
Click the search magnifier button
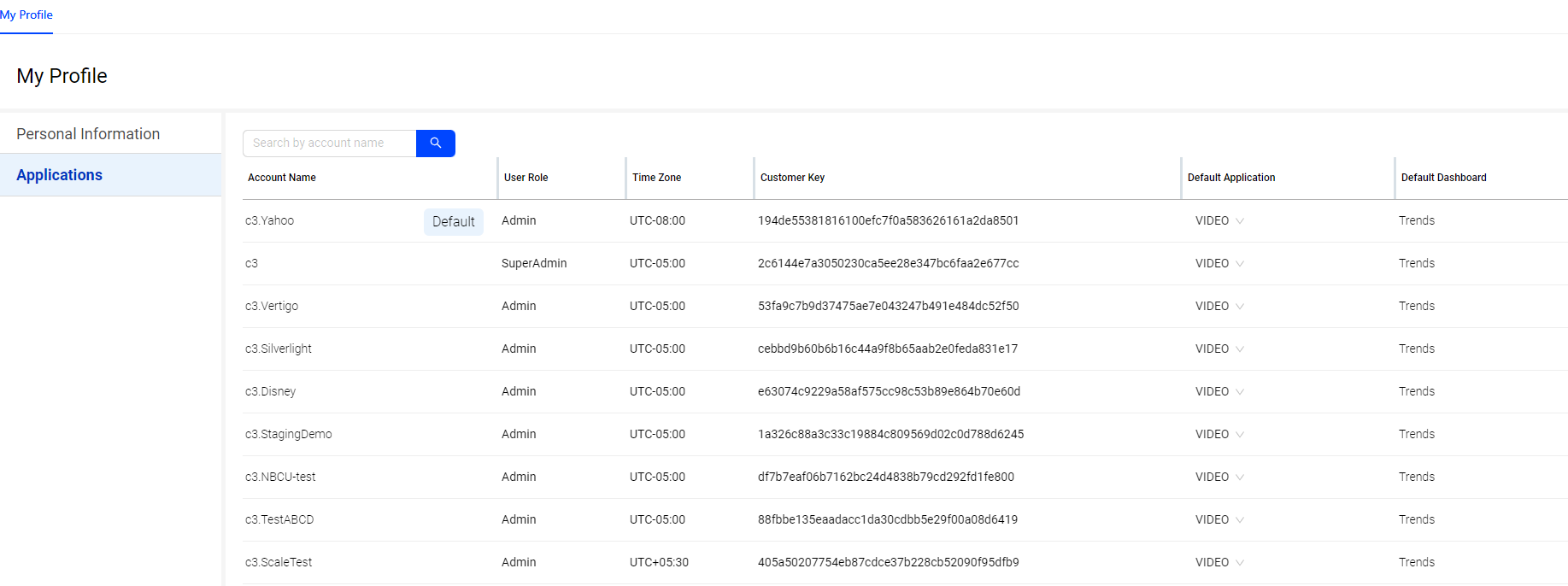(x=436, y=144)
